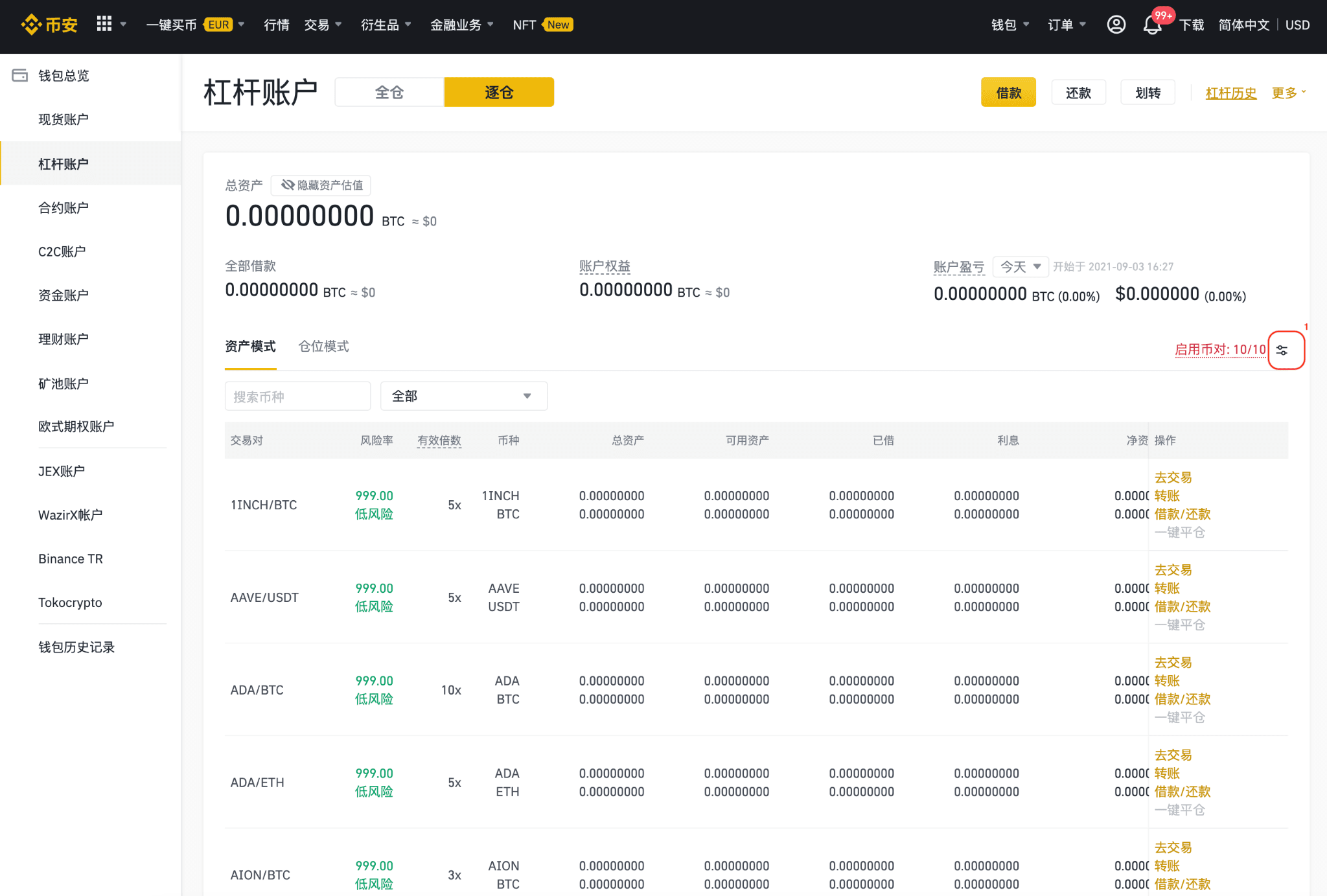Open 资金账户 in sidebar
The image size is (1327, 896).
click(63, 295)
